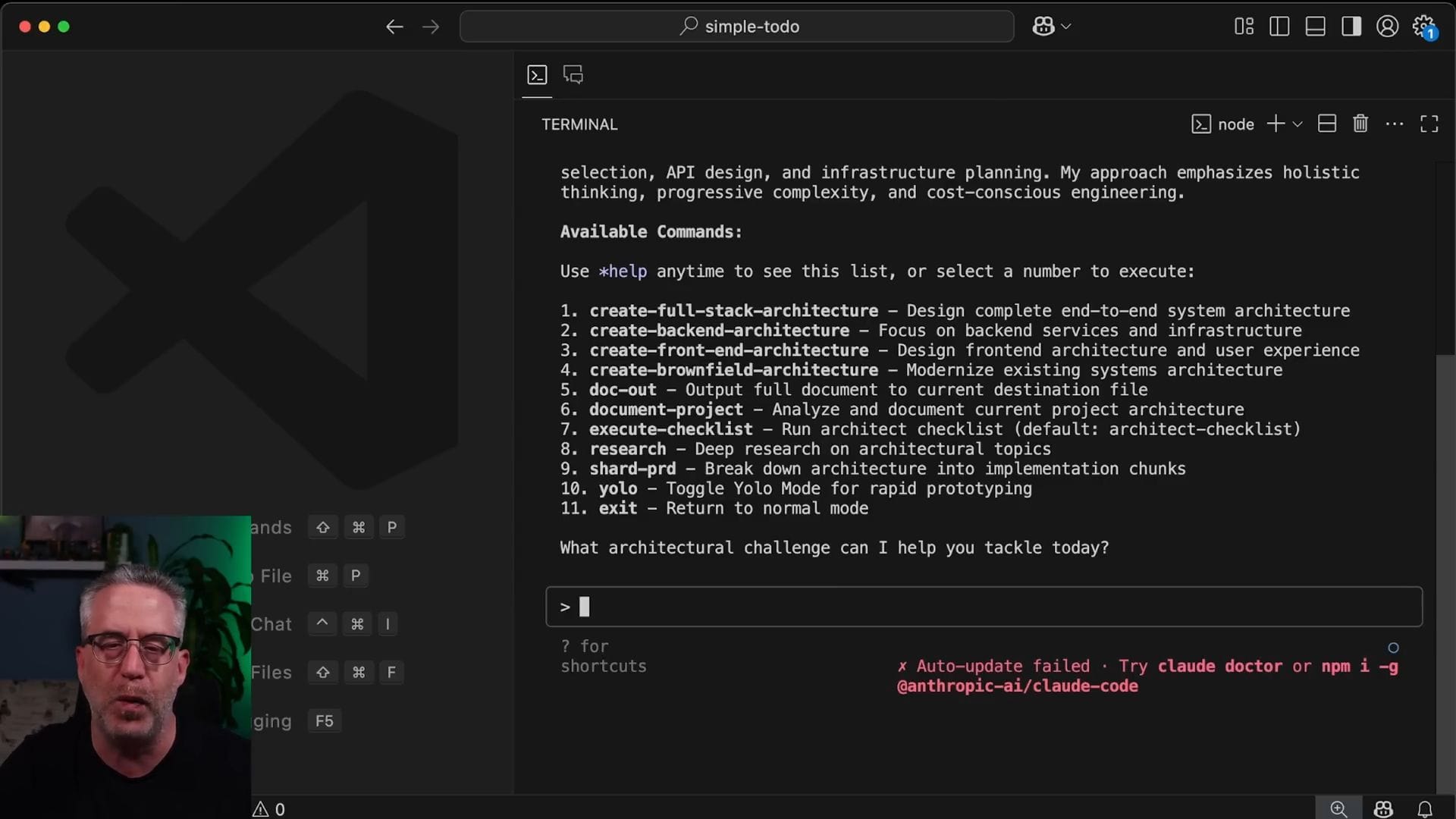
Task: Open the Accounts profile icon
Action: pos(1388,27)
